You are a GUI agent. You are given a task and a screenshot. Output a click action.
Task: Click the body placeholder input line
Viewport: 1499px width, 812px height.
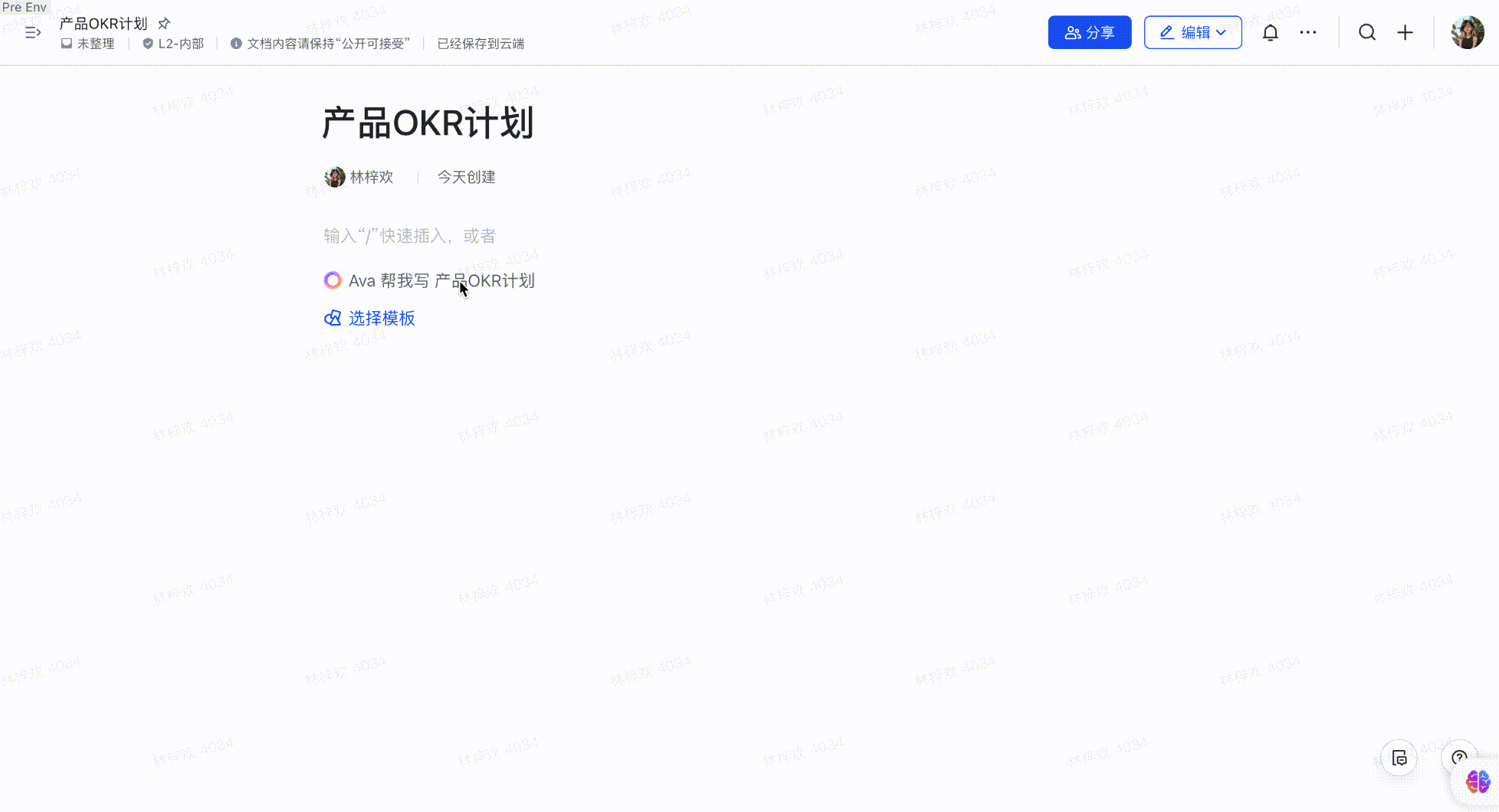(409, 236)
